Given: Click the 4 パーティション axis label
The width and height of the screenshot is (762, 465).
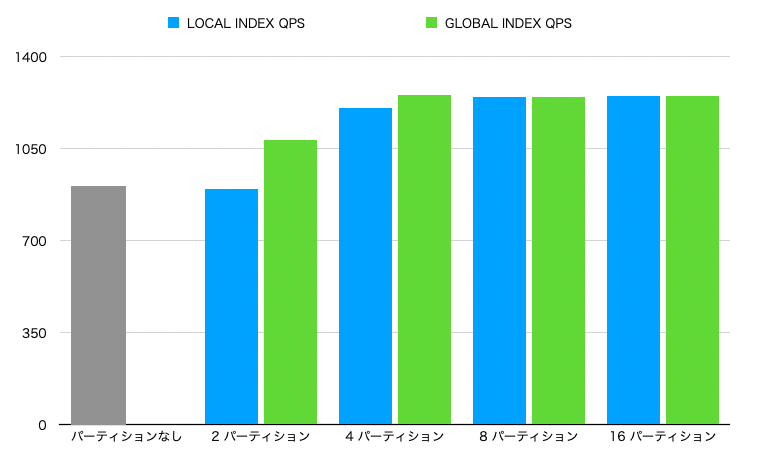Looking at the screenshot, I should (x=395, y=436).
